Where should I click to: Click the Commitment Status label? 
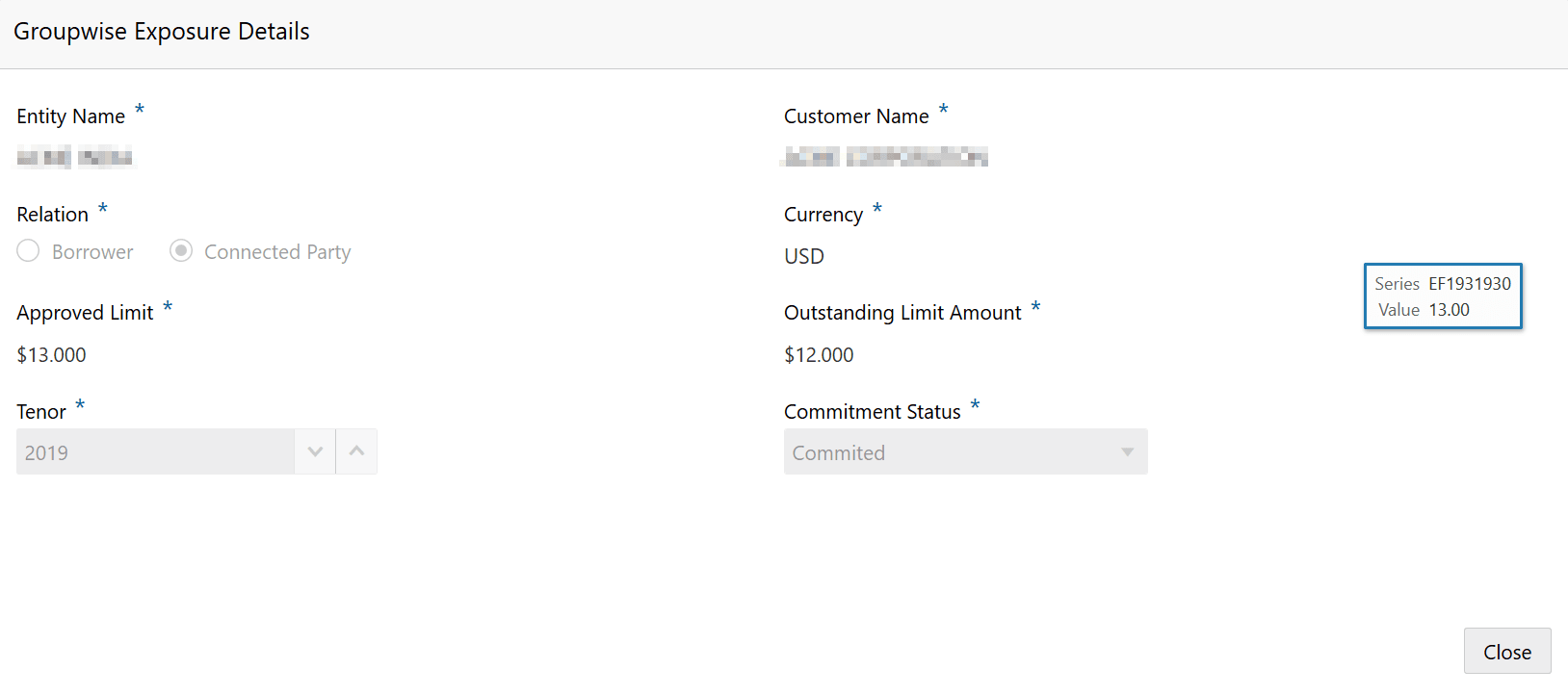point(873,412)
